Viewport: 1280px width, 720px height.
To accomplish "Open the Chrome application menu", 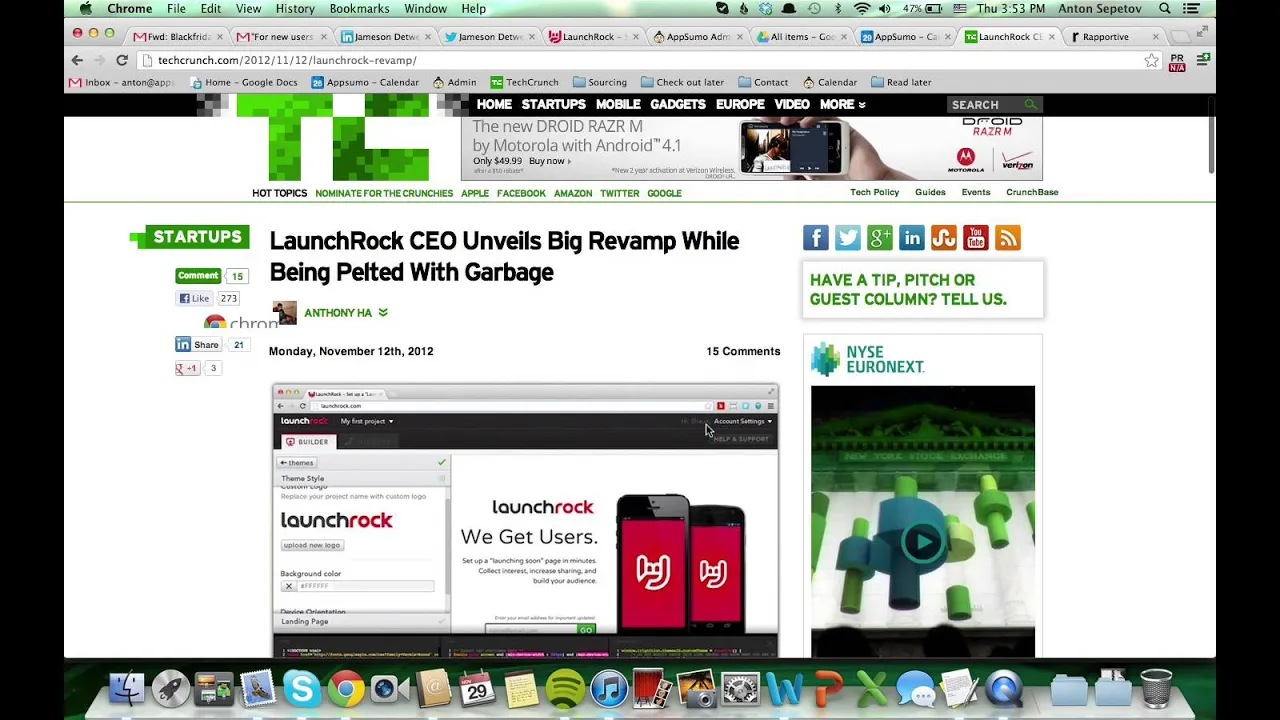I will [x=130, y=9].
